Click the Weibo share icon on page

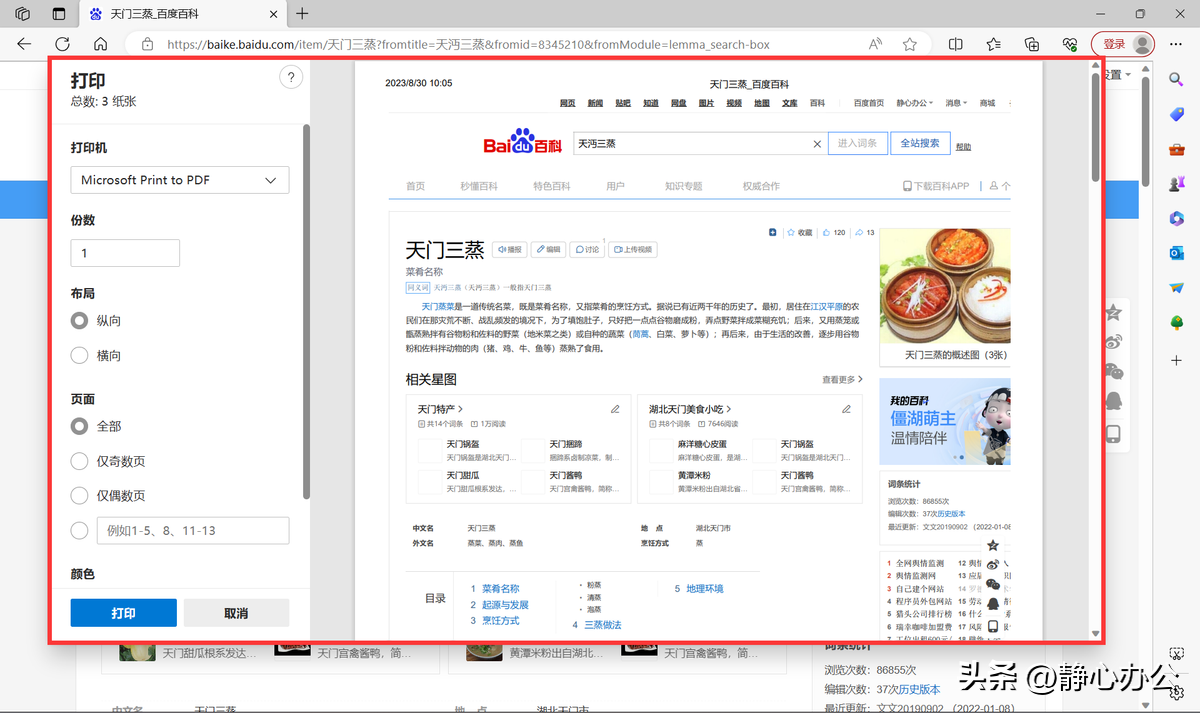pos(1113,342)
